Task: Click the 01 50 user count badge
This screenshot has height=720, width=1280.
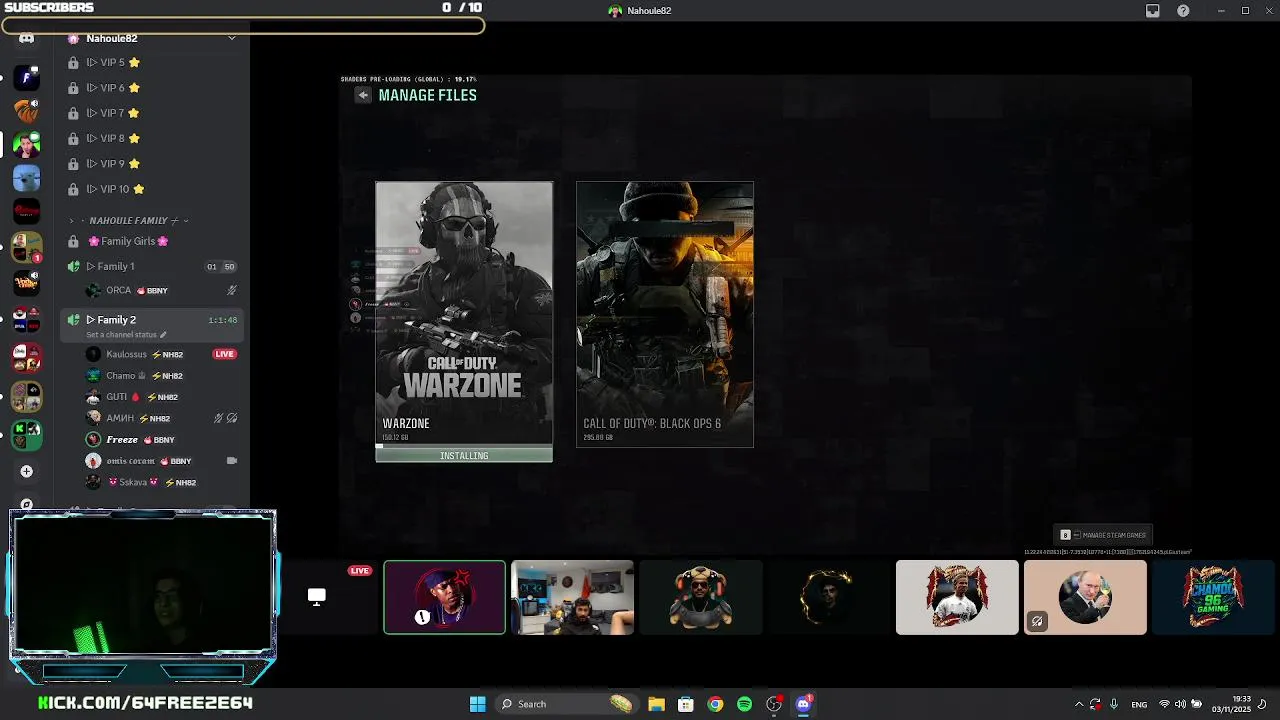Action: (221, 267)
